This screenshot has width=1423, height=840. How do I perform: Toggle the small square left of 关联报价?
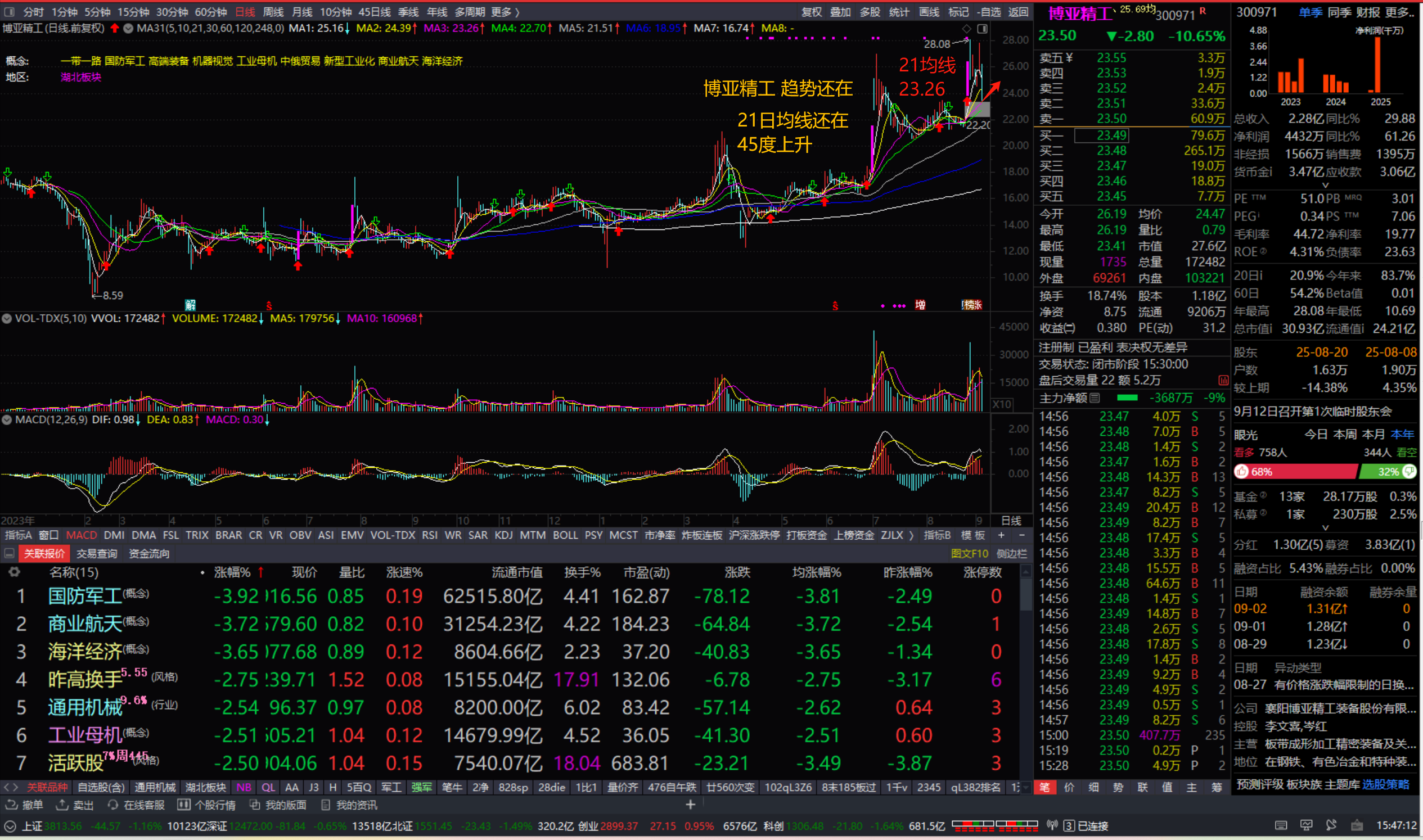tap(9, 554)
